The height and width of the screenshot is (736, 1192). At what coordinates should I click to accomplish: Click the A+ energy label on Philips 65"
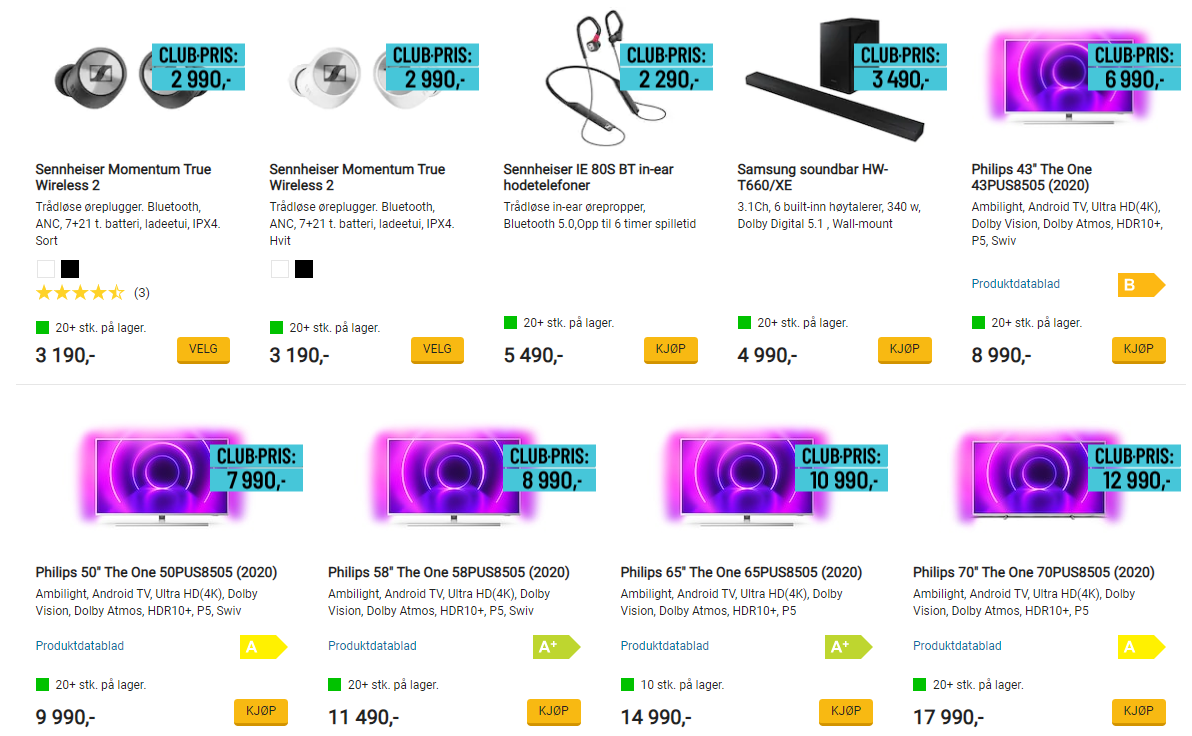pyautogui.click(x=848, y=647)
